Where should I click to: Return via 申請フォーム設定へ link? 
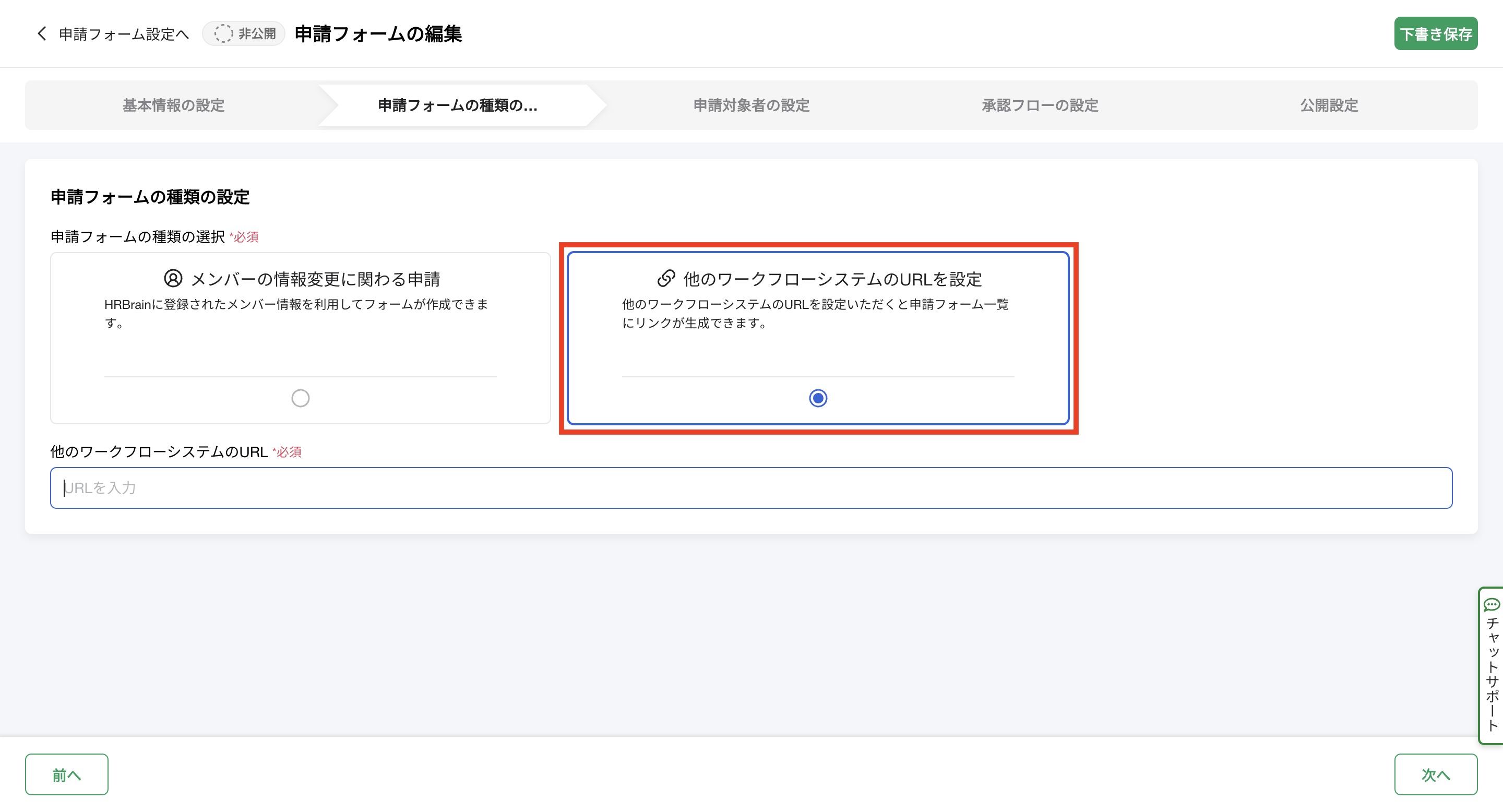pos(124,34)
